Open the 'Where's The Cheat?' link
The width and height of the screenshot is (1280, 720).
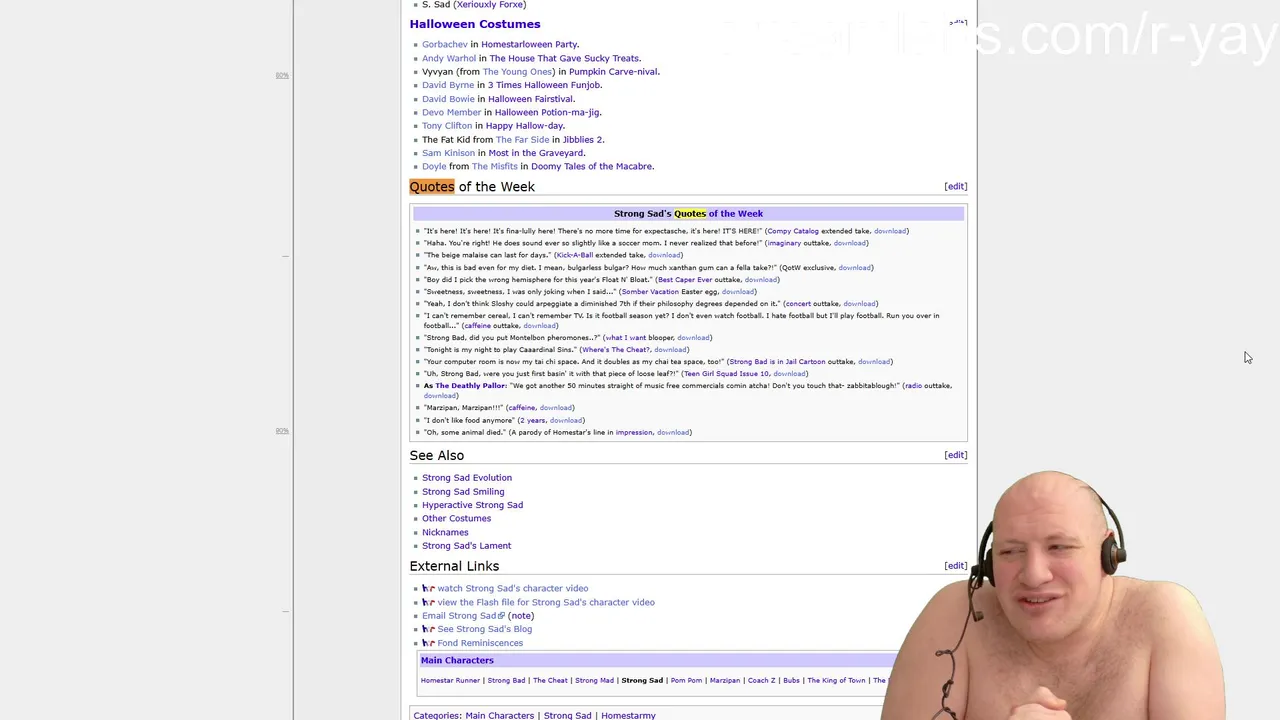pyautogui.click(x=616, y=350)
